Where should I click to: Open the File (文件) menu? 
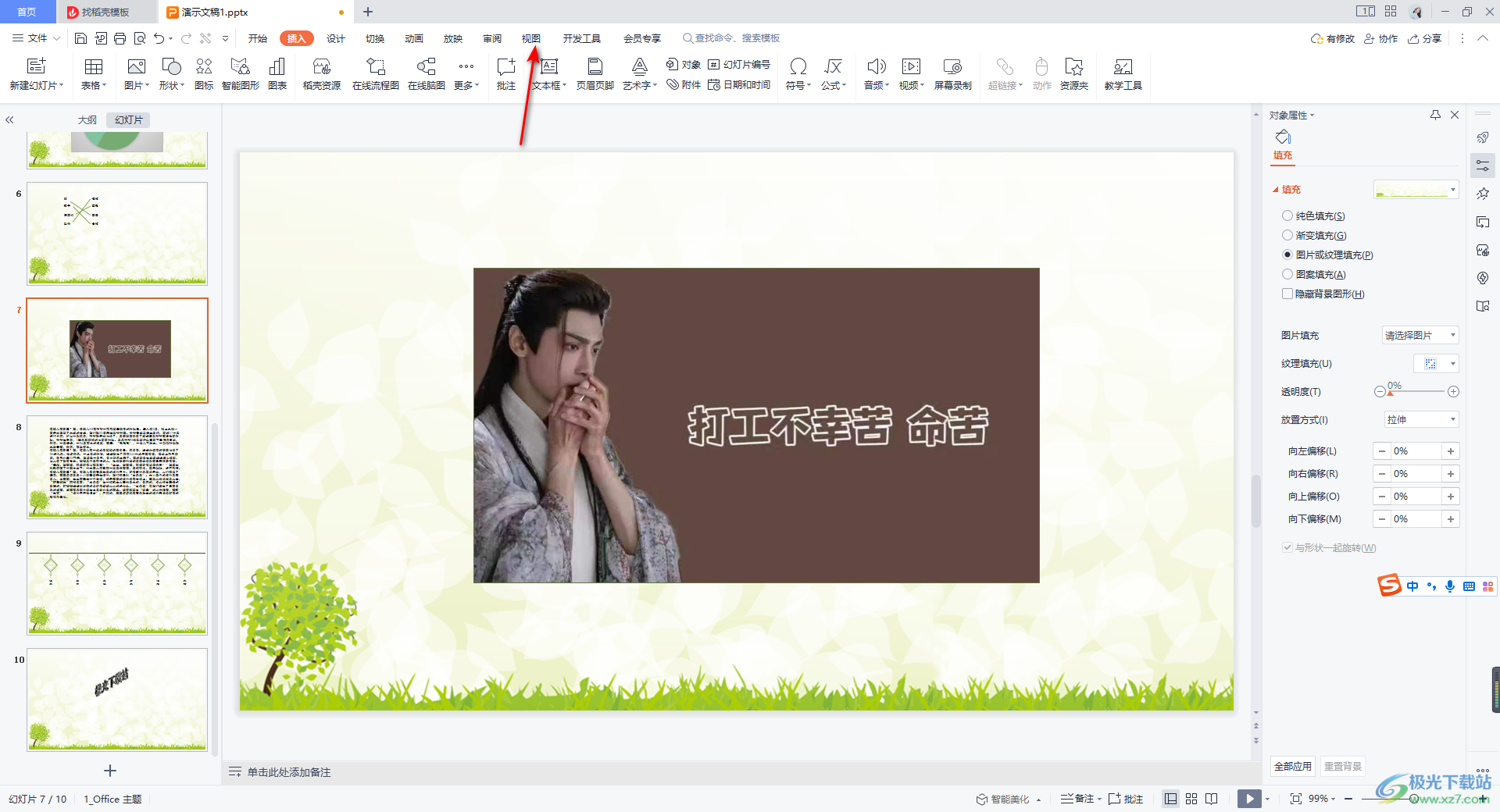pos(37,38)
